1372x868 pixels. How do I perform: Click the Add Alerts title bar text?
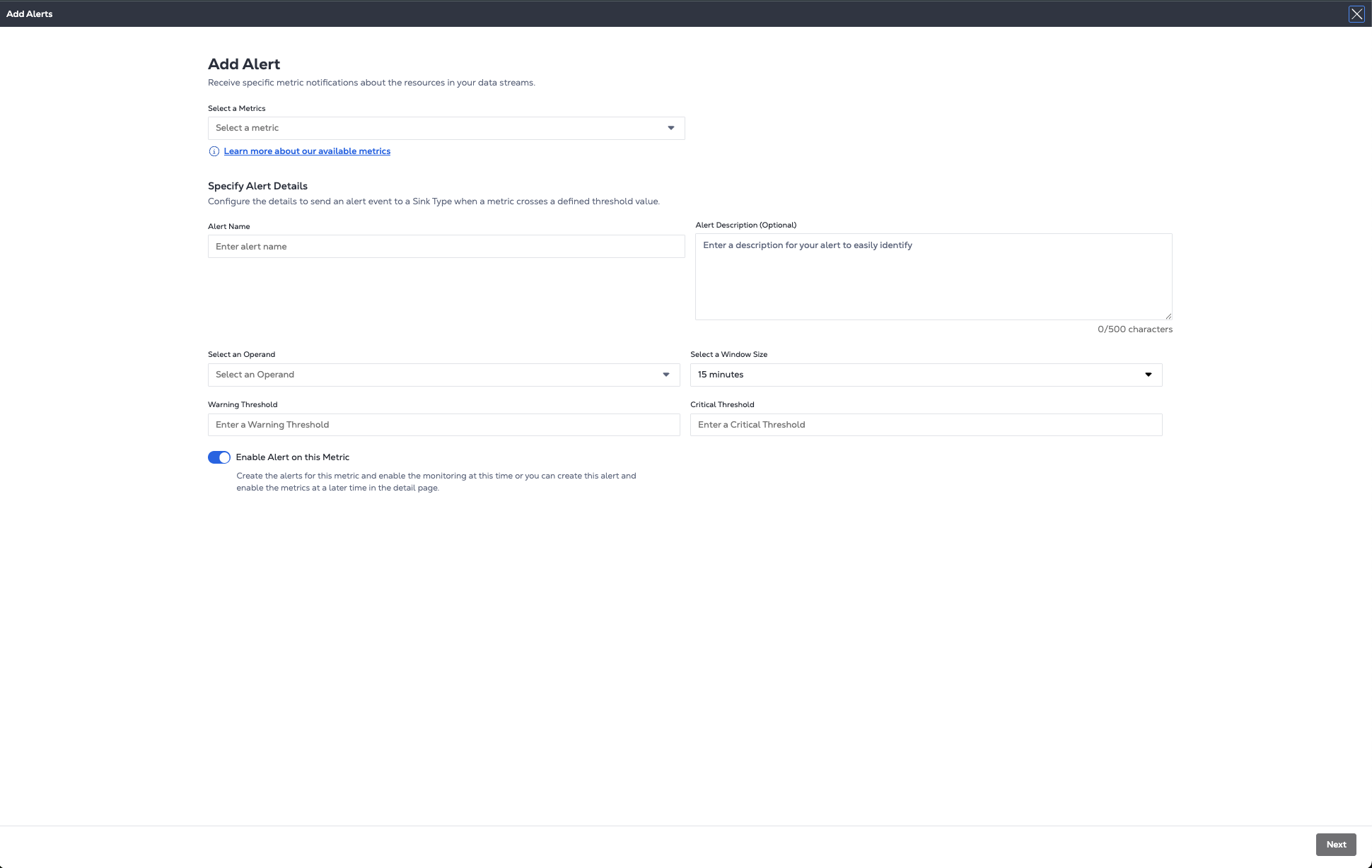[30, 13]
